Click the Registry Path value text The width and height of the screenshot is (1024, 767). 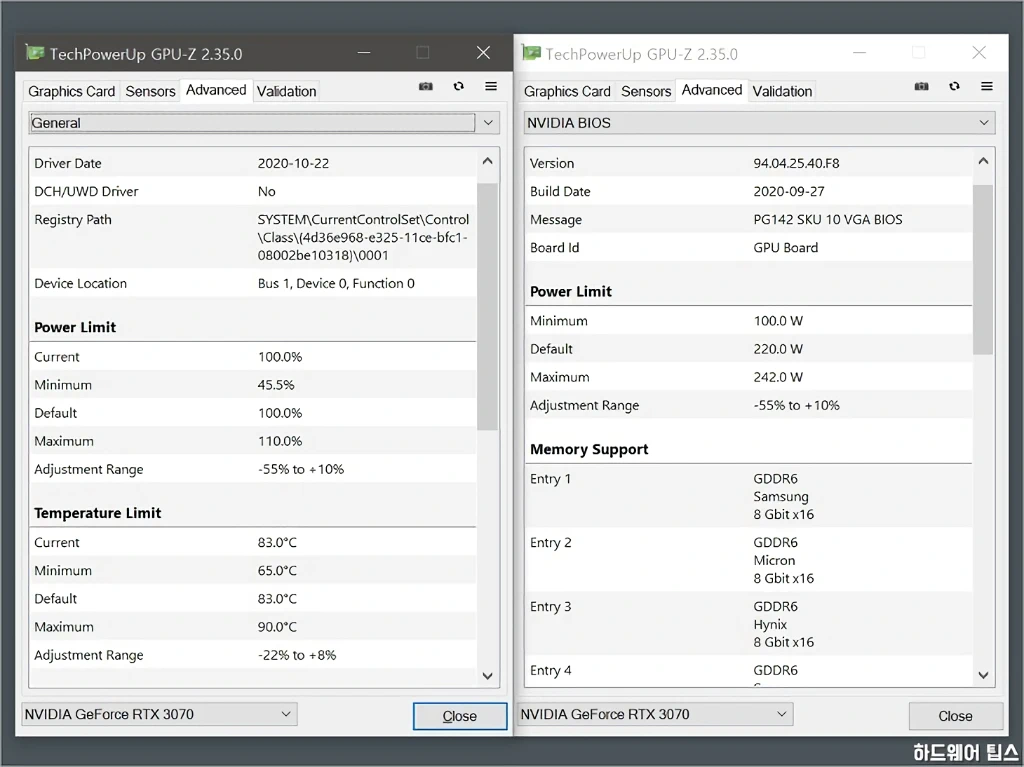[x=363, y=237]
